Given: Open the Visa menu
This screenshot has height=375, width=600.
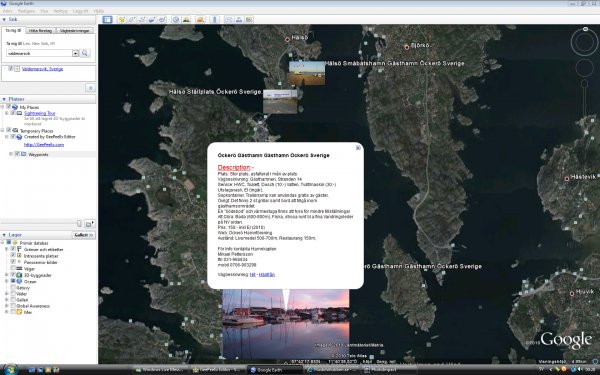Looking at the screenshot, I should pos(44,11).
